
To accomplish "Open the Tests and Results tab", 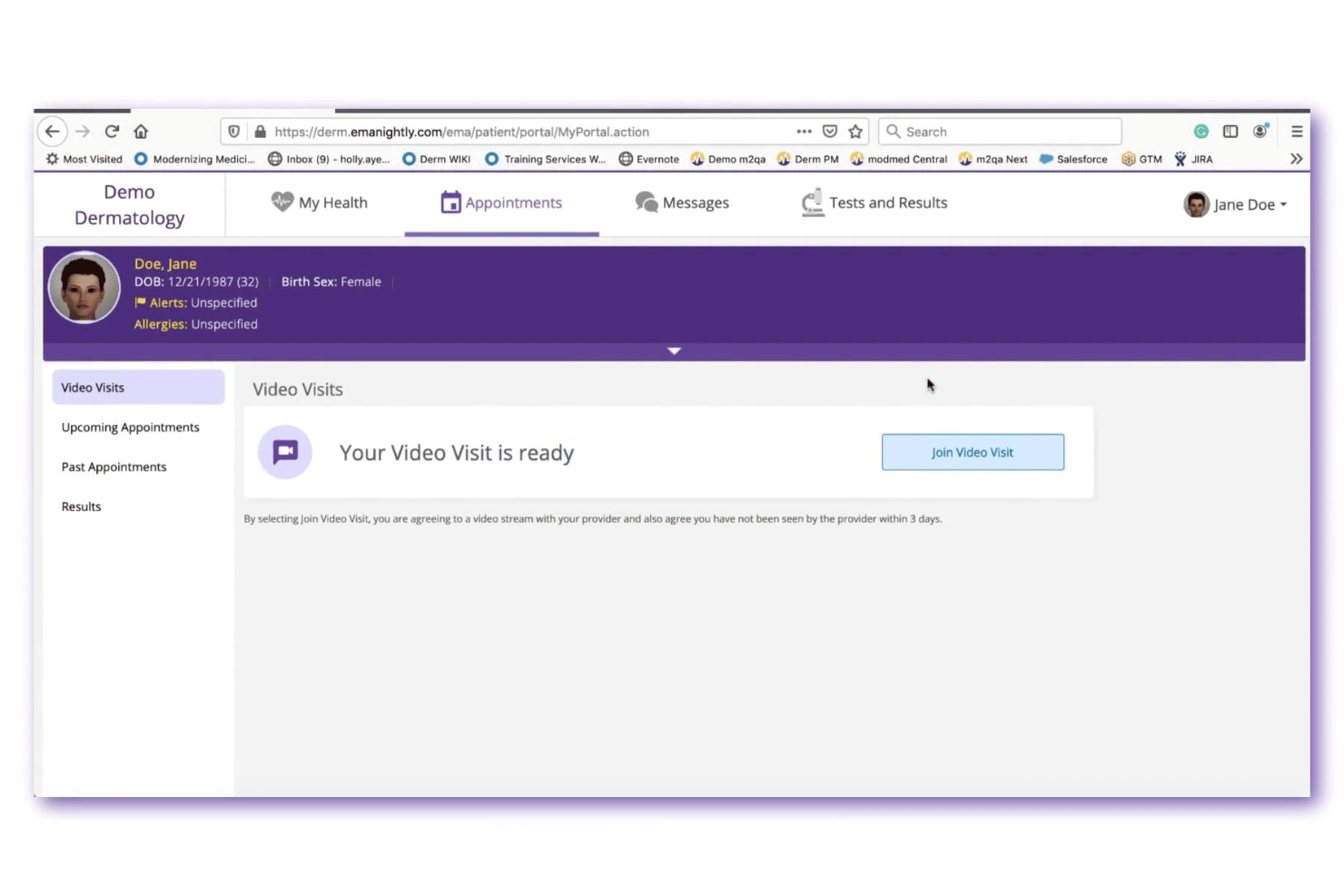I will pyautogui.click(x=875, y=202).
